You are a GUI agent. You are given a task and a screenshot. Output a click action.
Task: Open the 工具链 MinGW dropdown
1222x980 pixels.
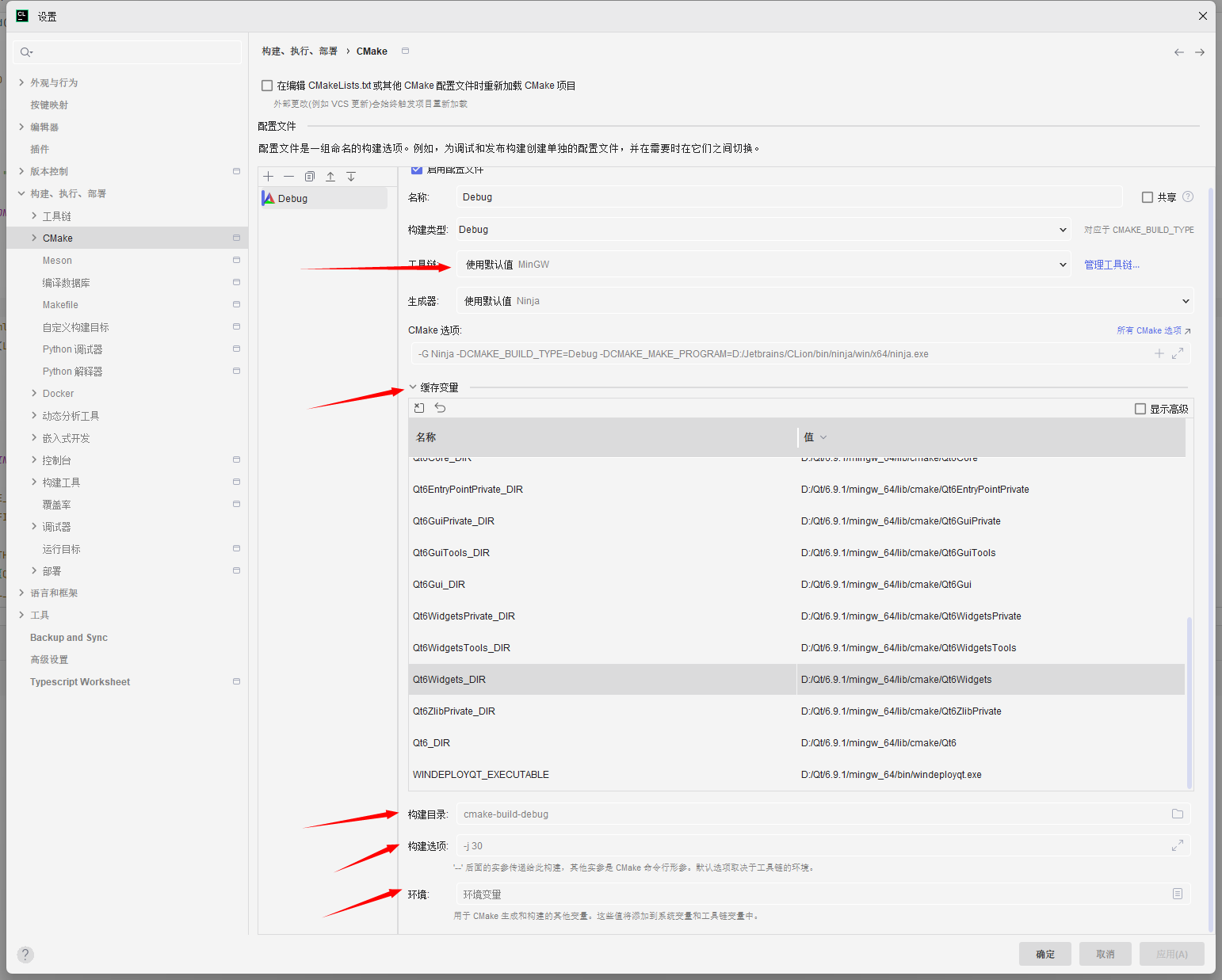[x=764, y=265]
